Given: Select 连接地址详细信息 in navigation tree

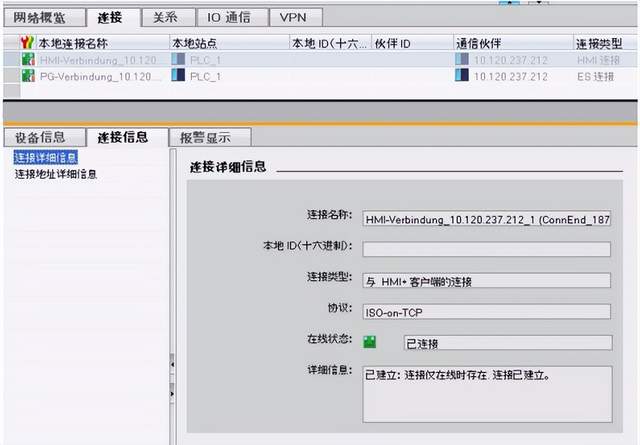Looking at the screenshot, I should click(56, 174).
